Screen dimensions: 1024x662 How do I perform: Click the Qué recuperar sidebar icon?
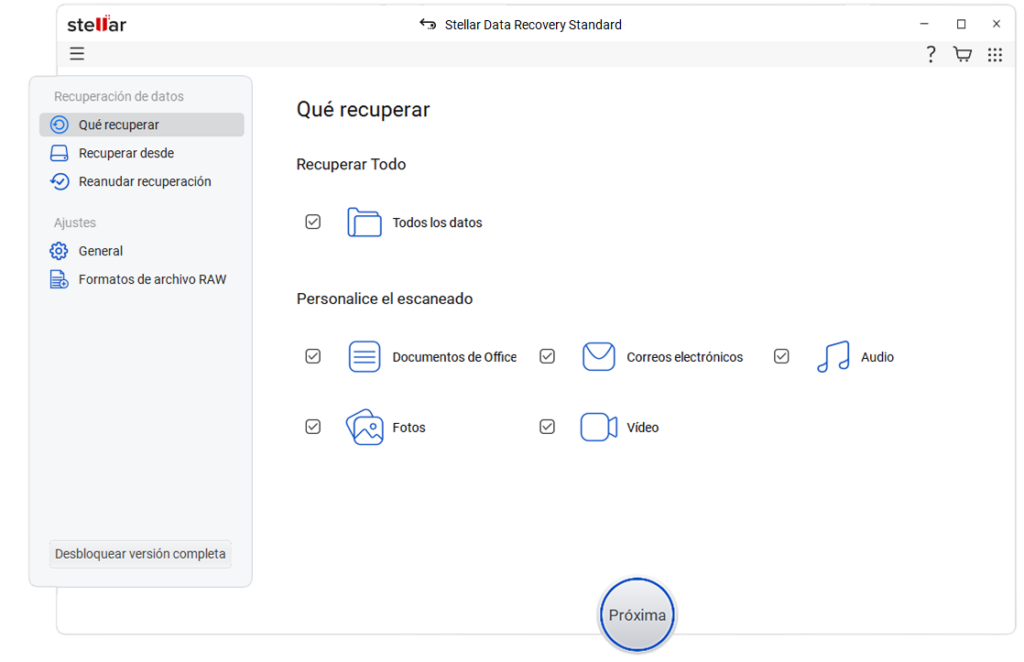(59, 125)
